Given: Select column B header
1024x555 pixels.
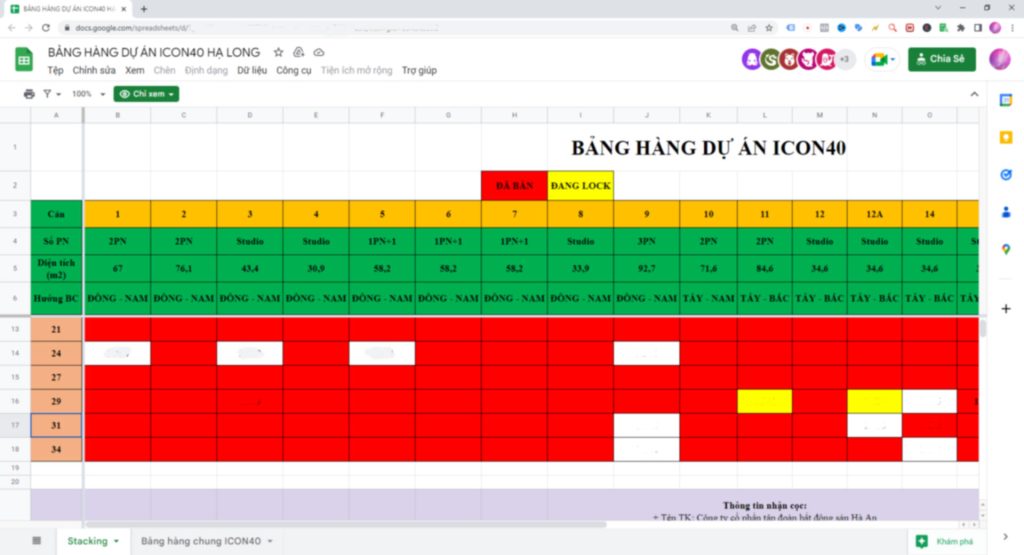Looking at the screenshot, I should (x=118, y=115).
